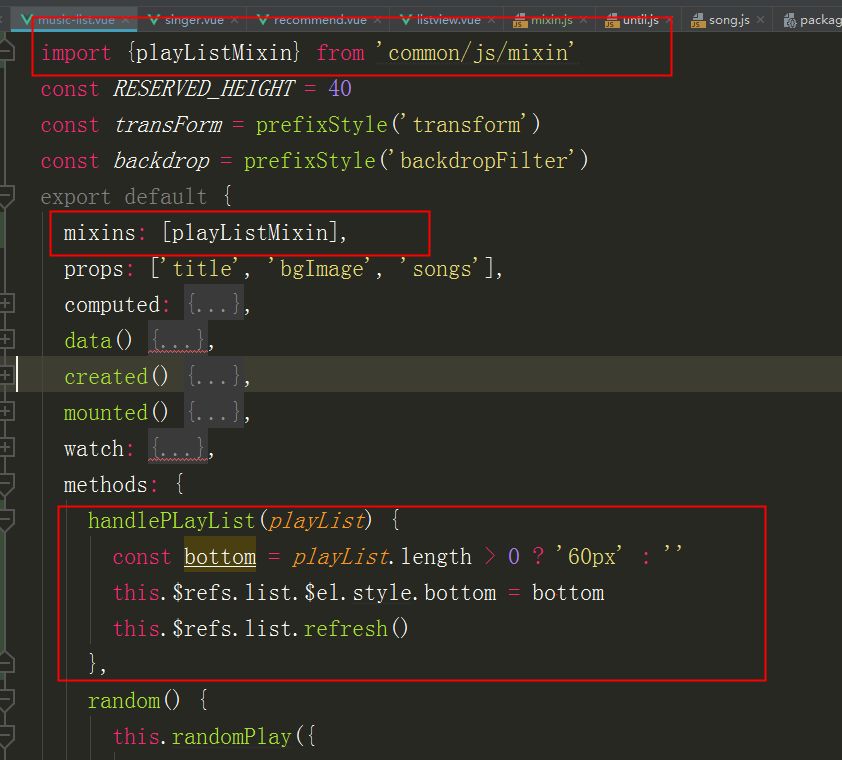This screenshot has height=760, width=842.
Task: Click the 'title' prop string
Action: pyautogui.click(x=199, y=269)
